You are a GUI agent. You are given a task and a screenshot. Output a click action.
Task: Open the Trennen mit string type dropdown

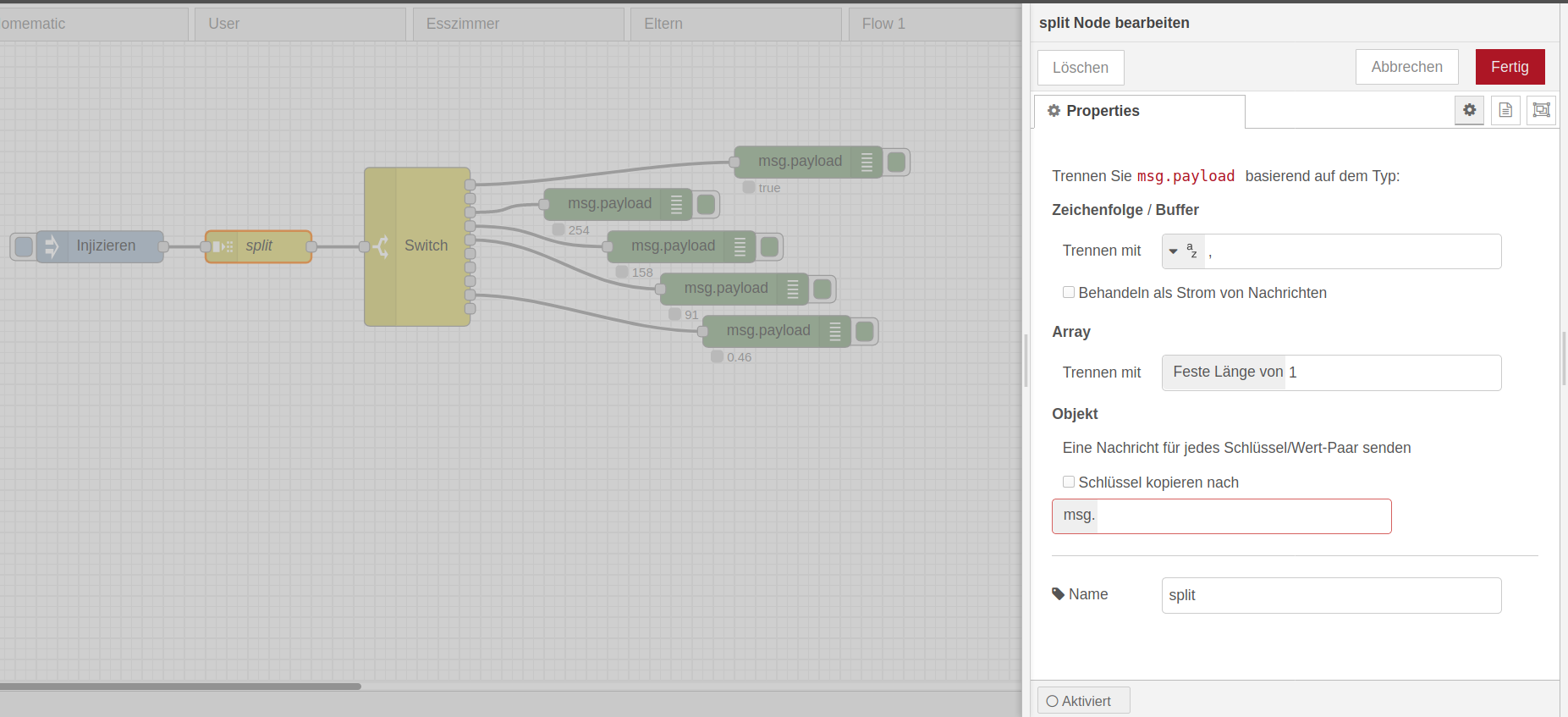coord(1183,251)
